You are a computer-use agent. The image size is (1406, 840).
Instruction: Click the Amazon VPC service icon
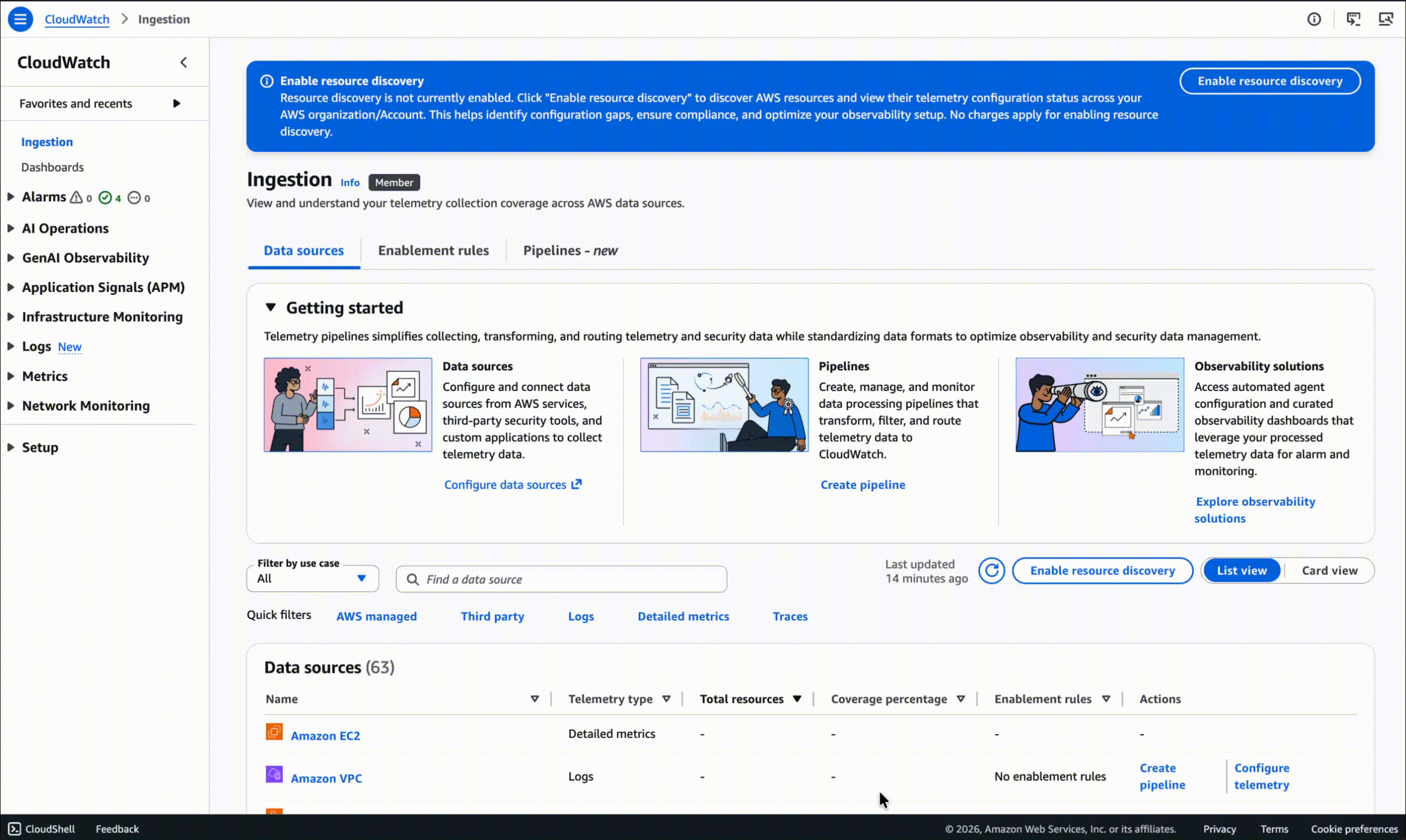274,774
